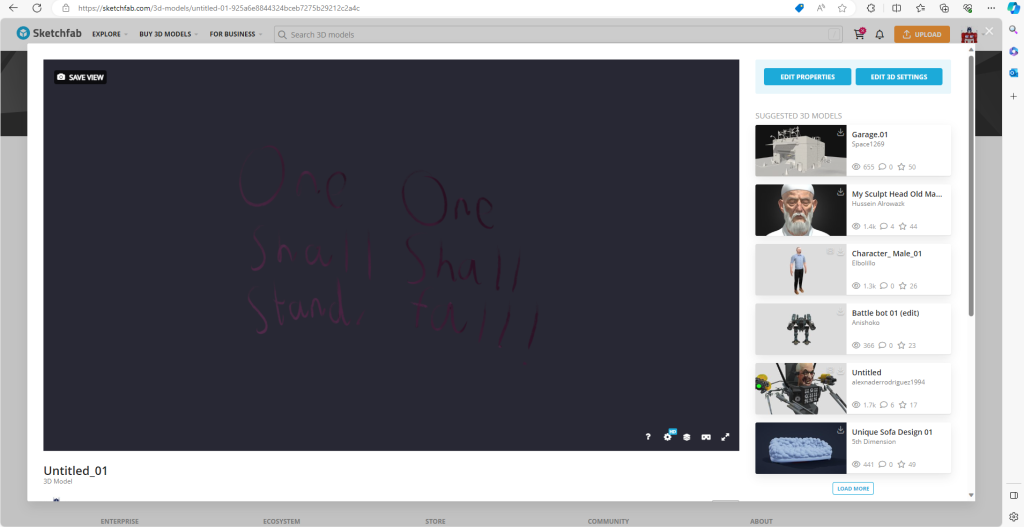
Task: Open the My Sculpt Head Old Man thumbnail
Action: tap(800, 210)
